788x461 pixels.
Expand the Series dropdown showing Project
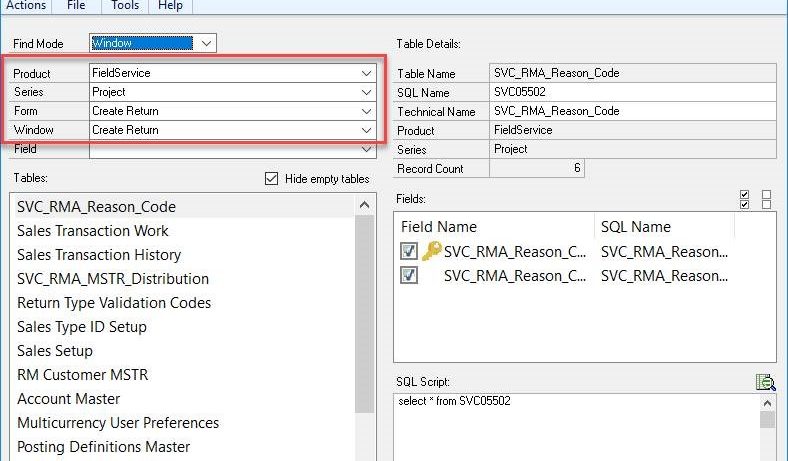(366, 92)
